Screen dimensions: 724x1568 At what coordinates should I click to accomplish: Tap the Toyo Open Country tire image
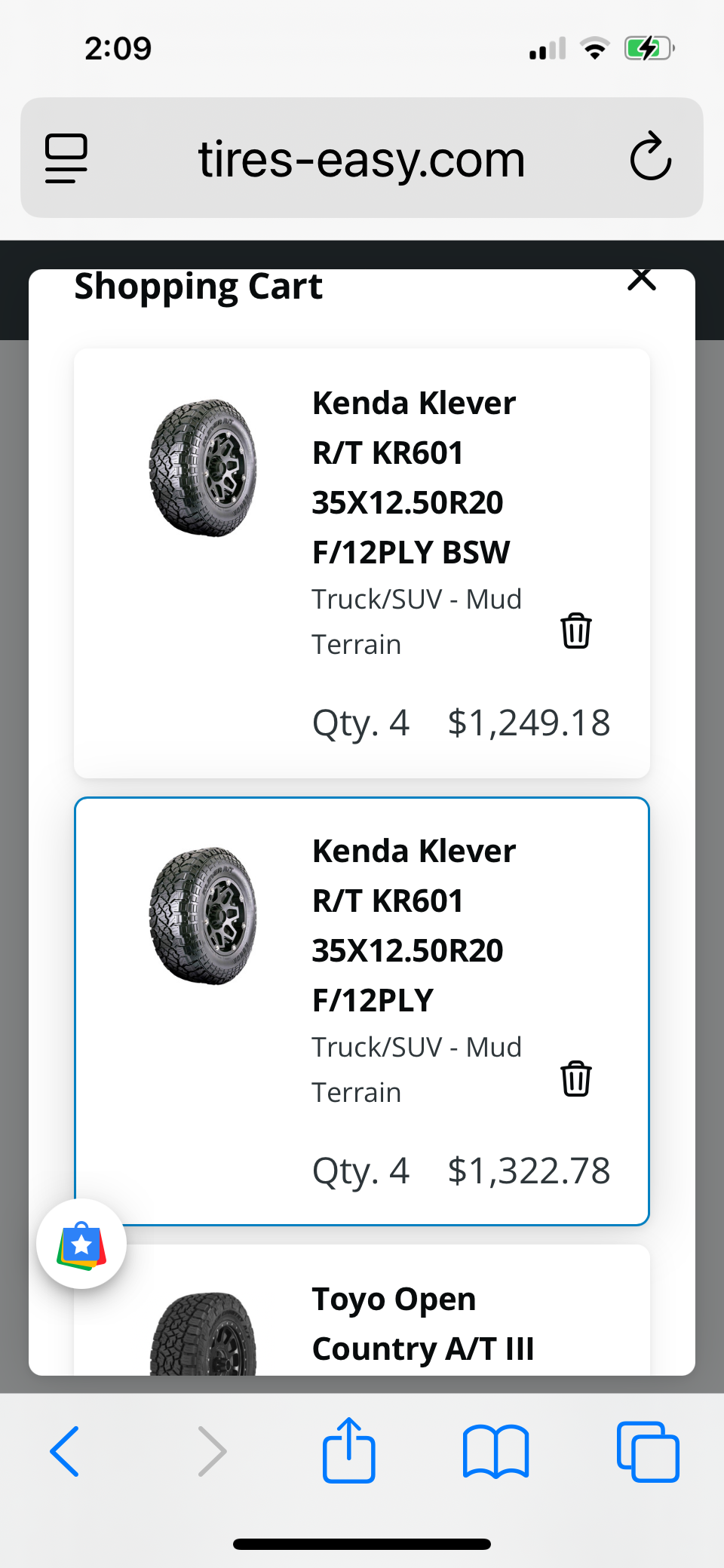pos(204,1335)
